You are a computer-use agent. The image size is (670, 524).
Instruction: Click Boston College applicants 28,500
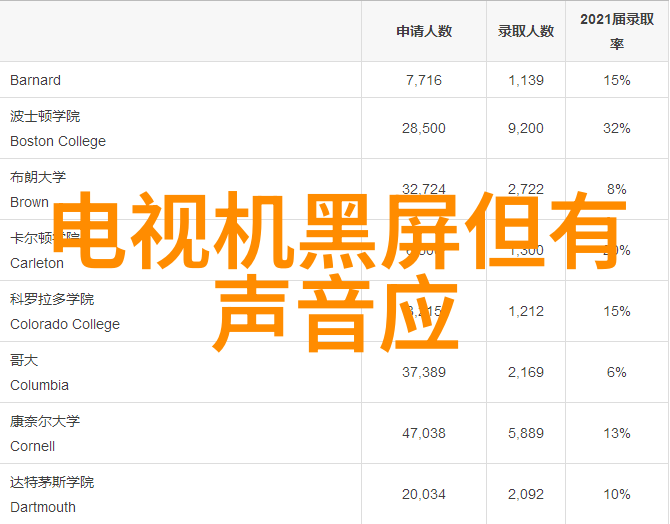pos(424,128)
